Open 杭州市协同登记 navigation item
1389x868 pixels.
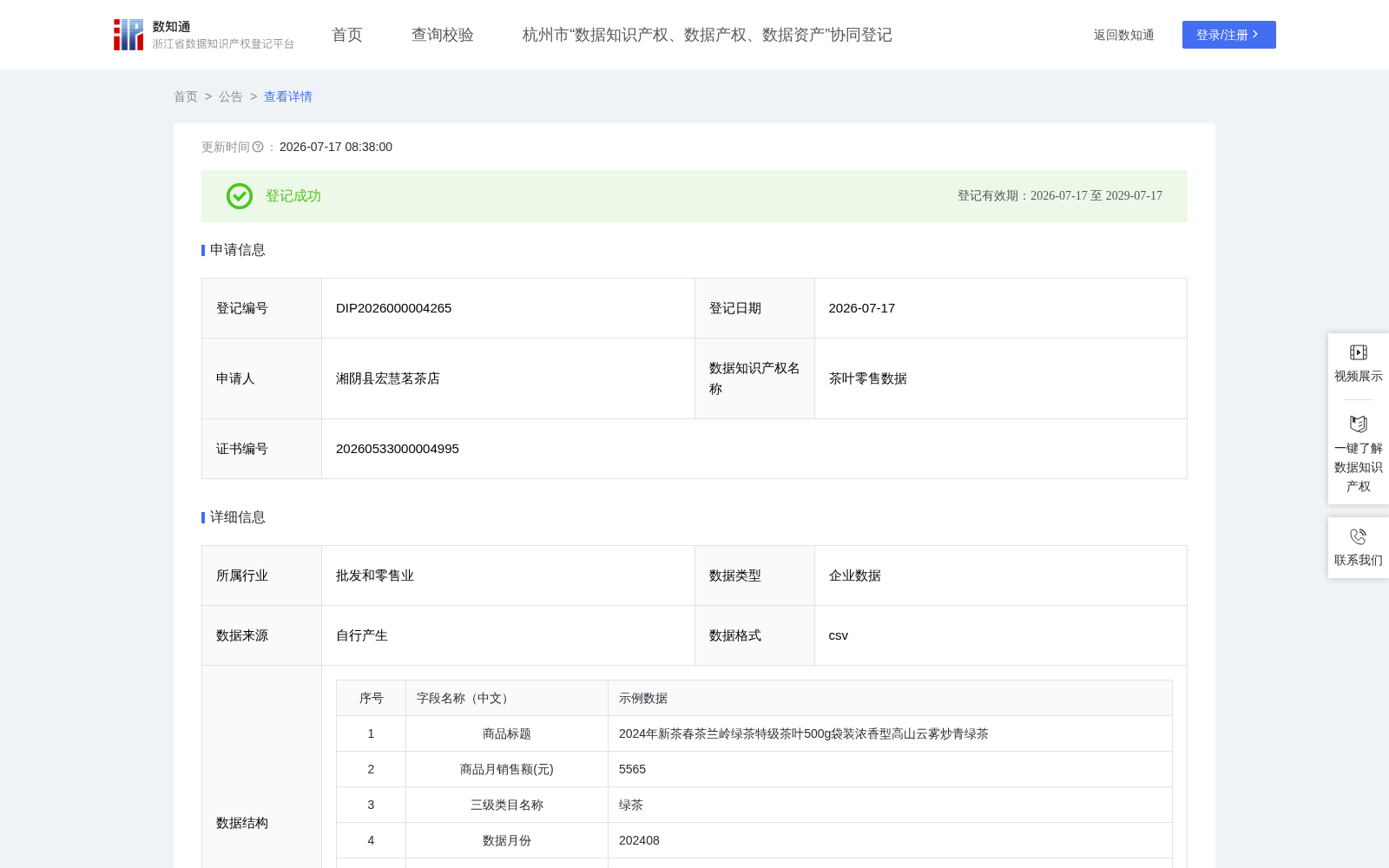(x=708, y=35)
